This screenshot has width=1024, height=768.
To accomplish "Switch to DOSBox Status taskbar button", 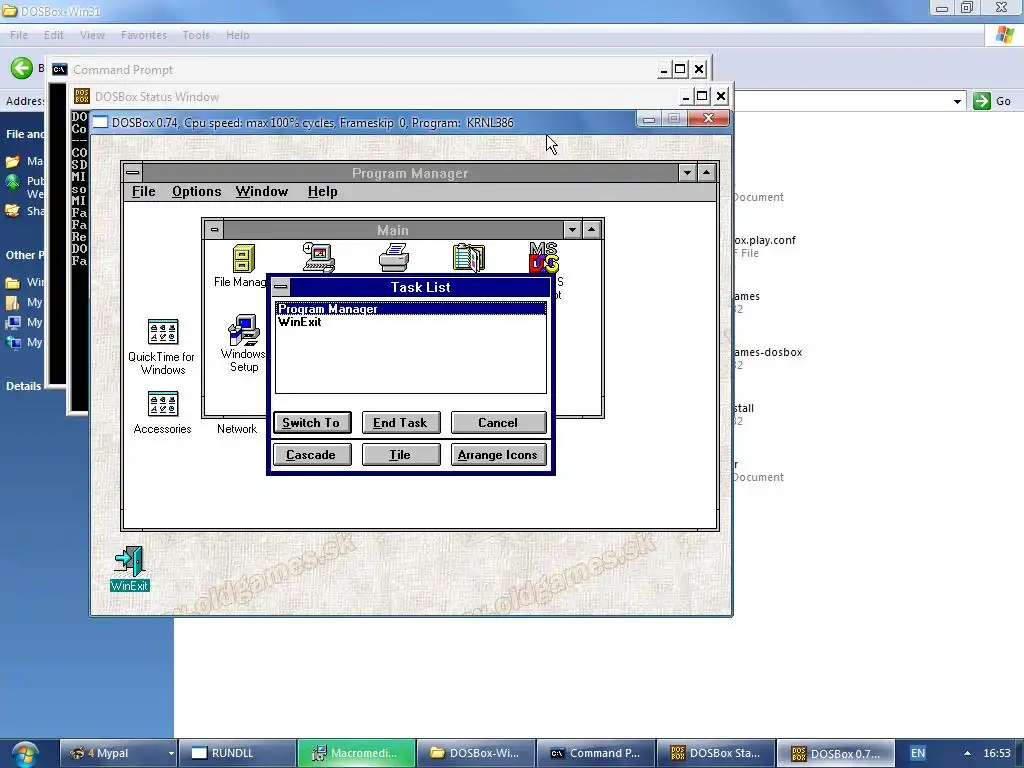I will click(716, 753).
